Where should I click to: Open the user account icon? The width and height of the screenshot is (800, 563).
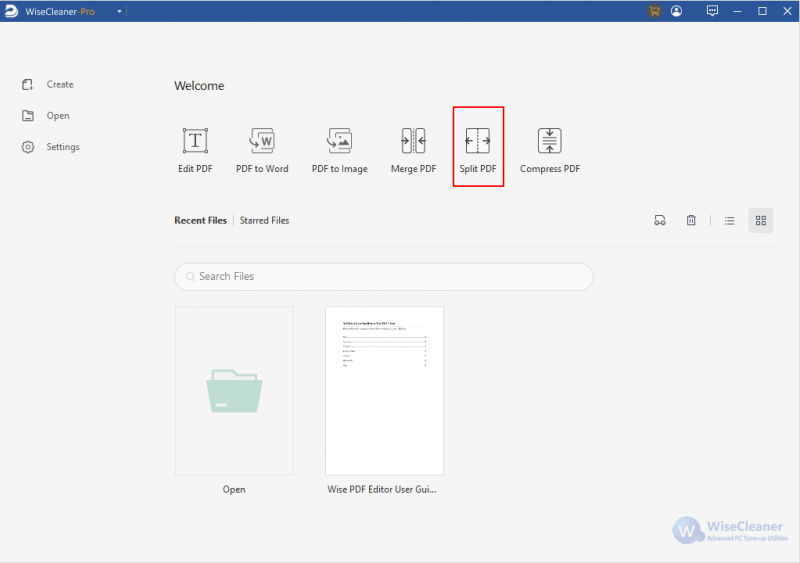pos(677,11)
